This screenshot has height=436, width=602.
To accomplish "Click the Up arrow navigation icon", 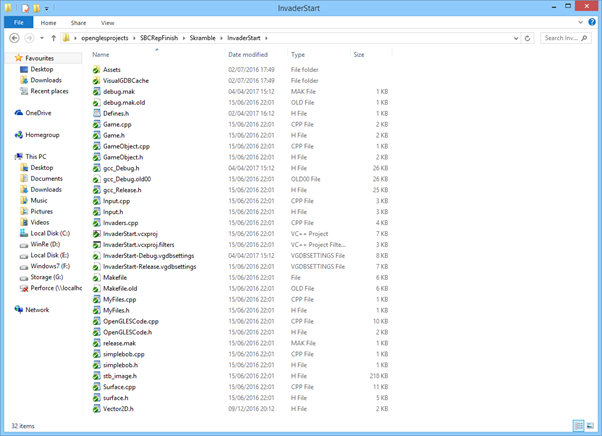I will tap(53, 38).
